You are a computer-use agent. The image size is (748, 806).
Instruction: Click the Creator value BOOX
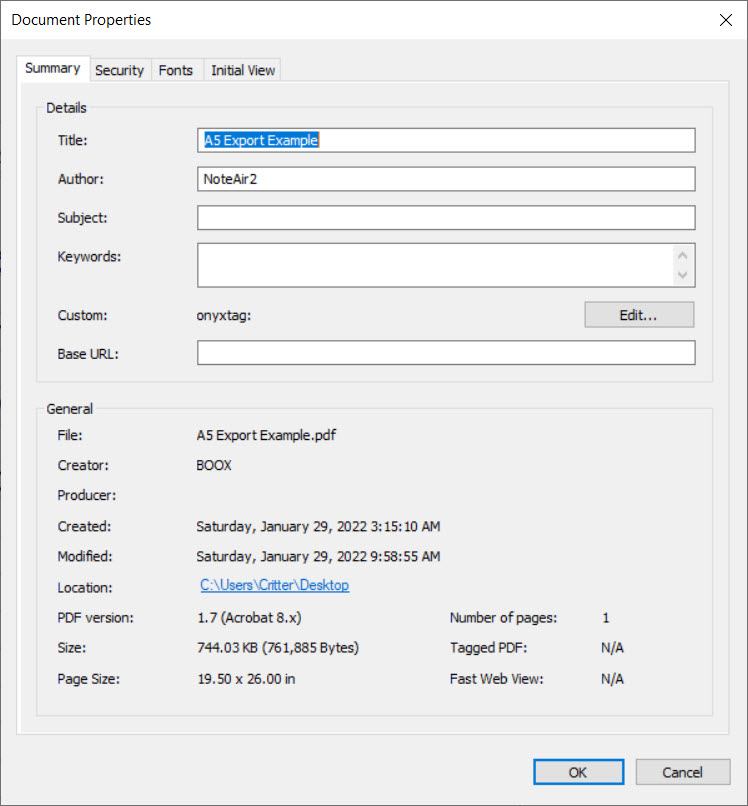coord(214,465)
